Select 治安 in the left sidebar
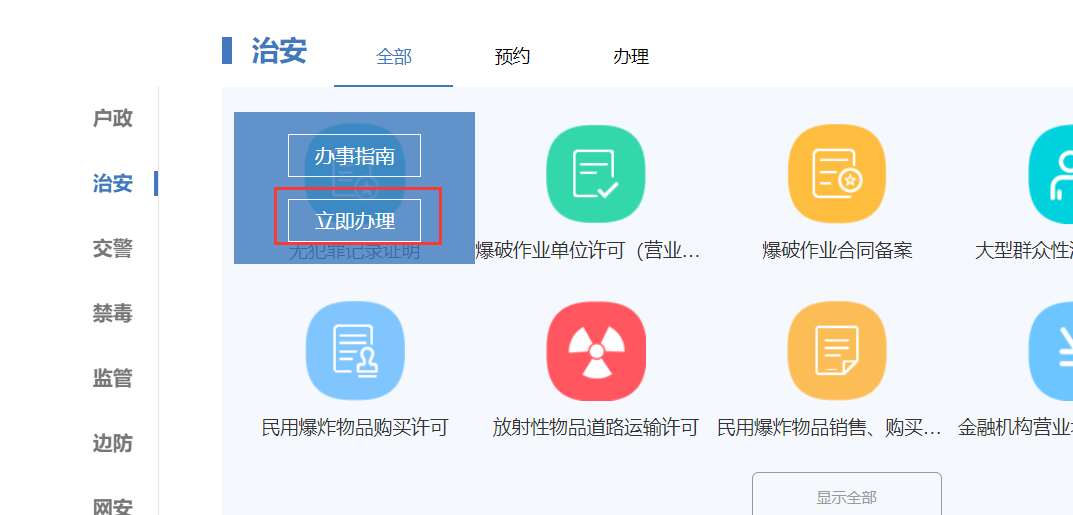Screen dimensions: 1073x515 (112, 184)
